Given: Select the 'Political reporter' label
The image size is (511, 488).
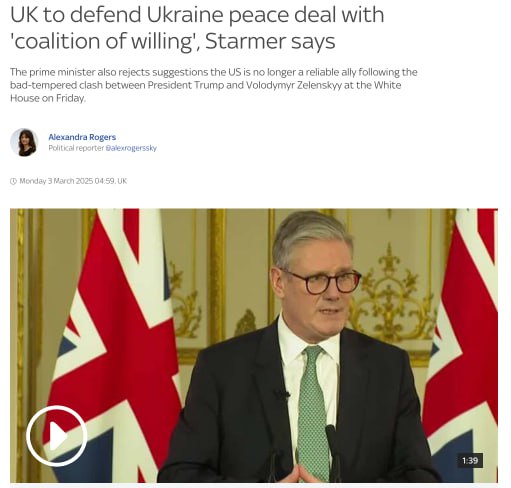Looking at the screenshot, I should (76, 148).
